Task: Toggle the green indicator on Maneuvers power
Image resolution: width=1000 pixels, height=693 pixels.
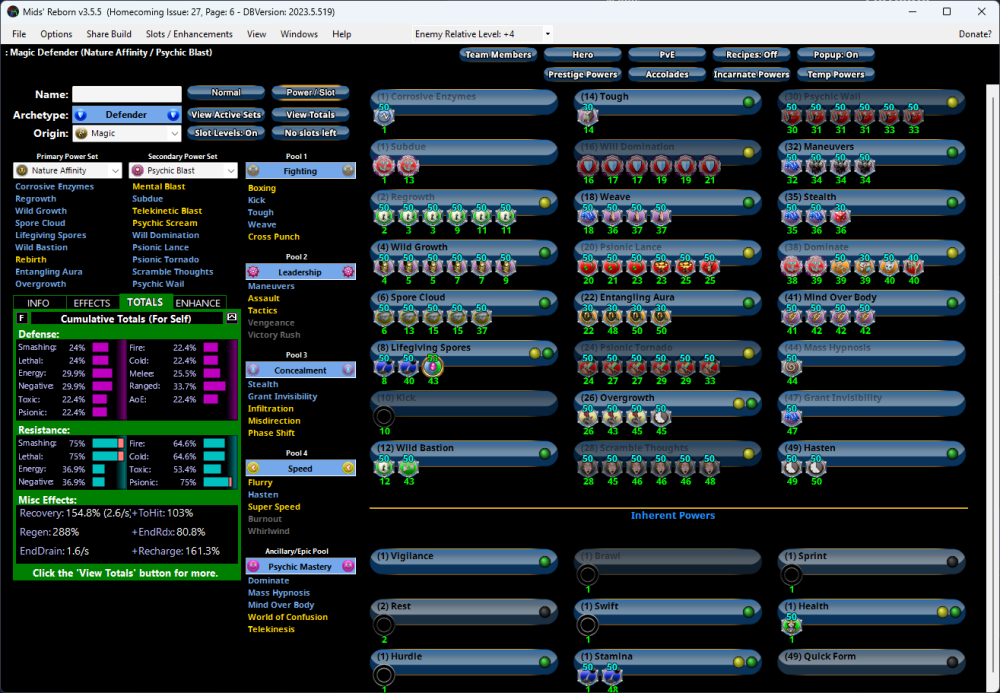Action: coord(952,152)
